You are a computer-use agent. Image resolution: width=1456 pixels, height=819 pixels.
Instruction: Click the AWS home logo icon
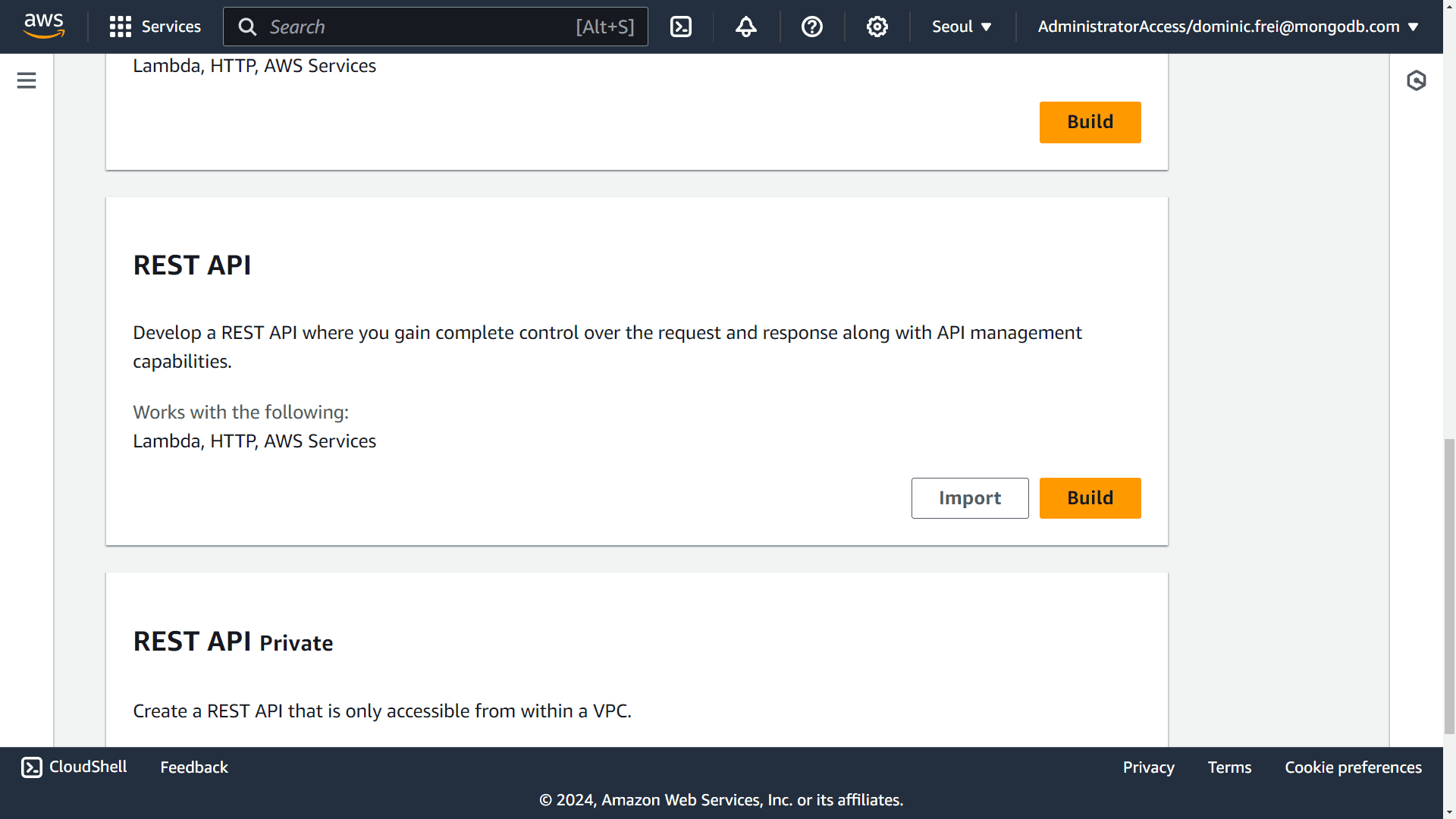click(x=45, y=27)
